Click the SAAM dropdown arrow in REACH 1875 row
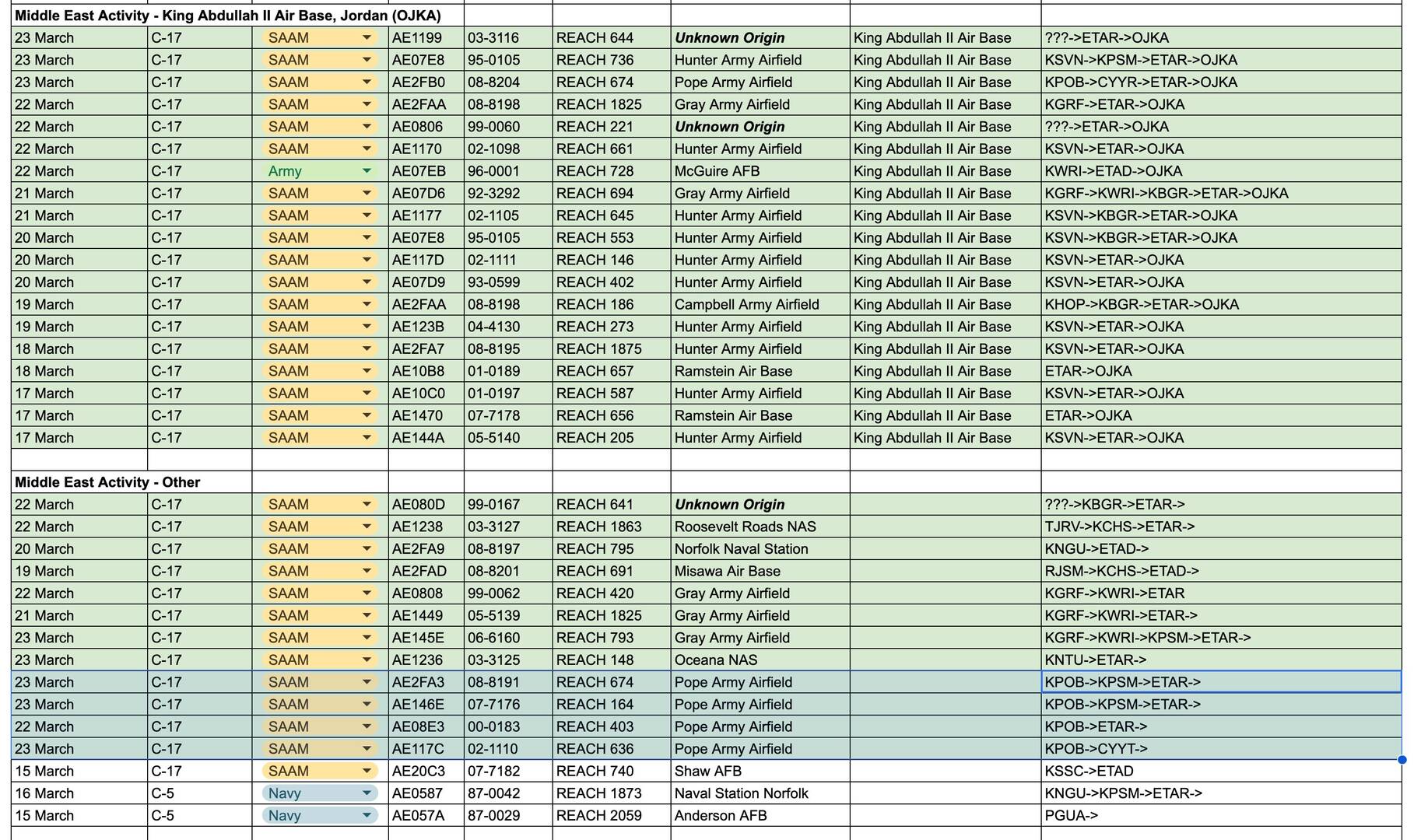The height and width of the screenshot is (840, 1421). click(x=366, y=349)
